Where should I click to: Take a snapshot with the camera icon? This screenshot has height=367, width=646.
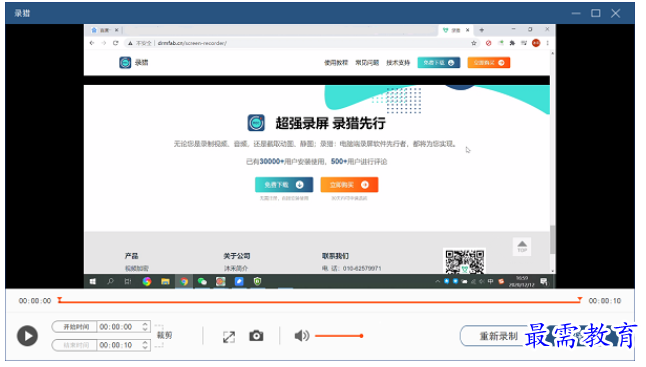click(256, 336)
